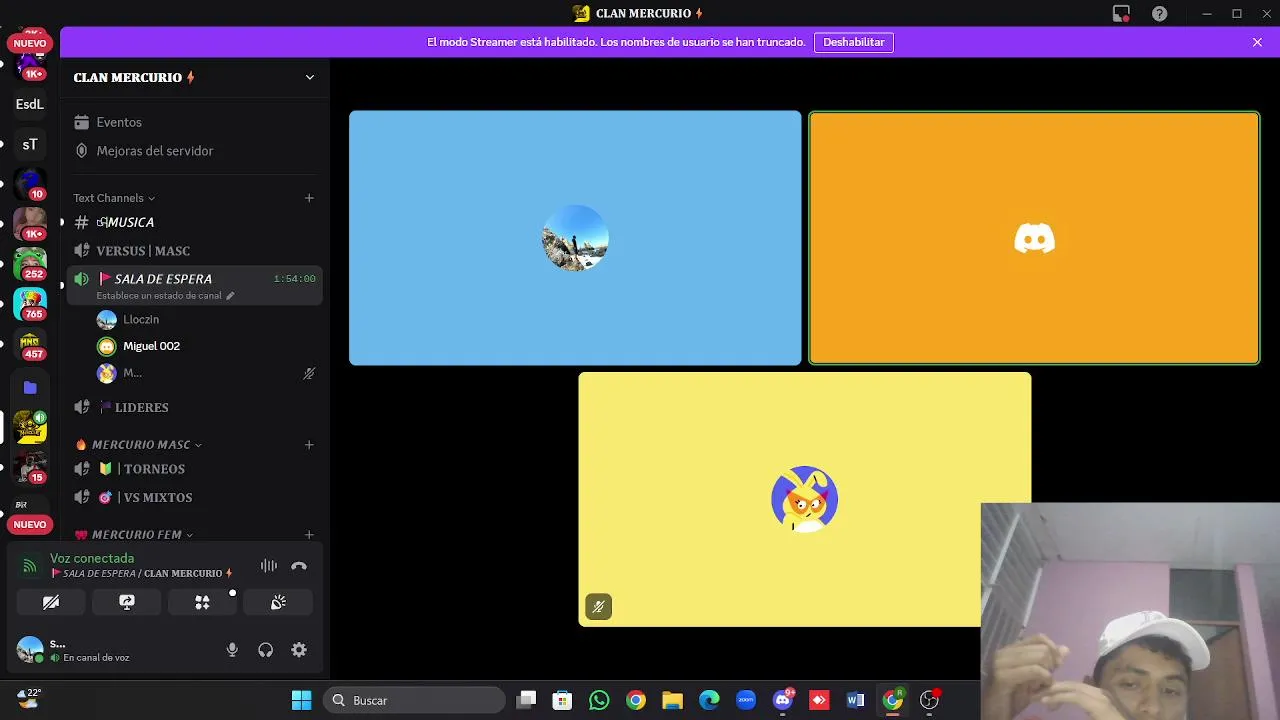Screen dimensions: 1280x720
Task: Open Microsoft Word from the taskbar
Action: click(x=855, y=701)
